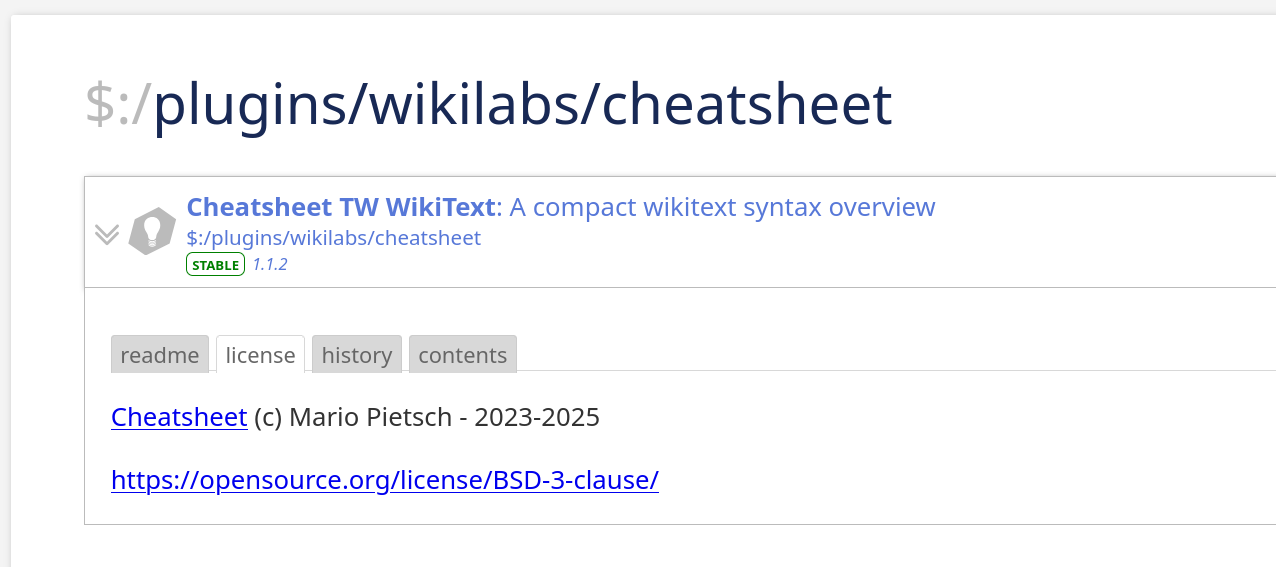Click the green STABLE badge
The height and width of the screenshot is (567, 1276).
pyautogui.click(x=215, y=265)
